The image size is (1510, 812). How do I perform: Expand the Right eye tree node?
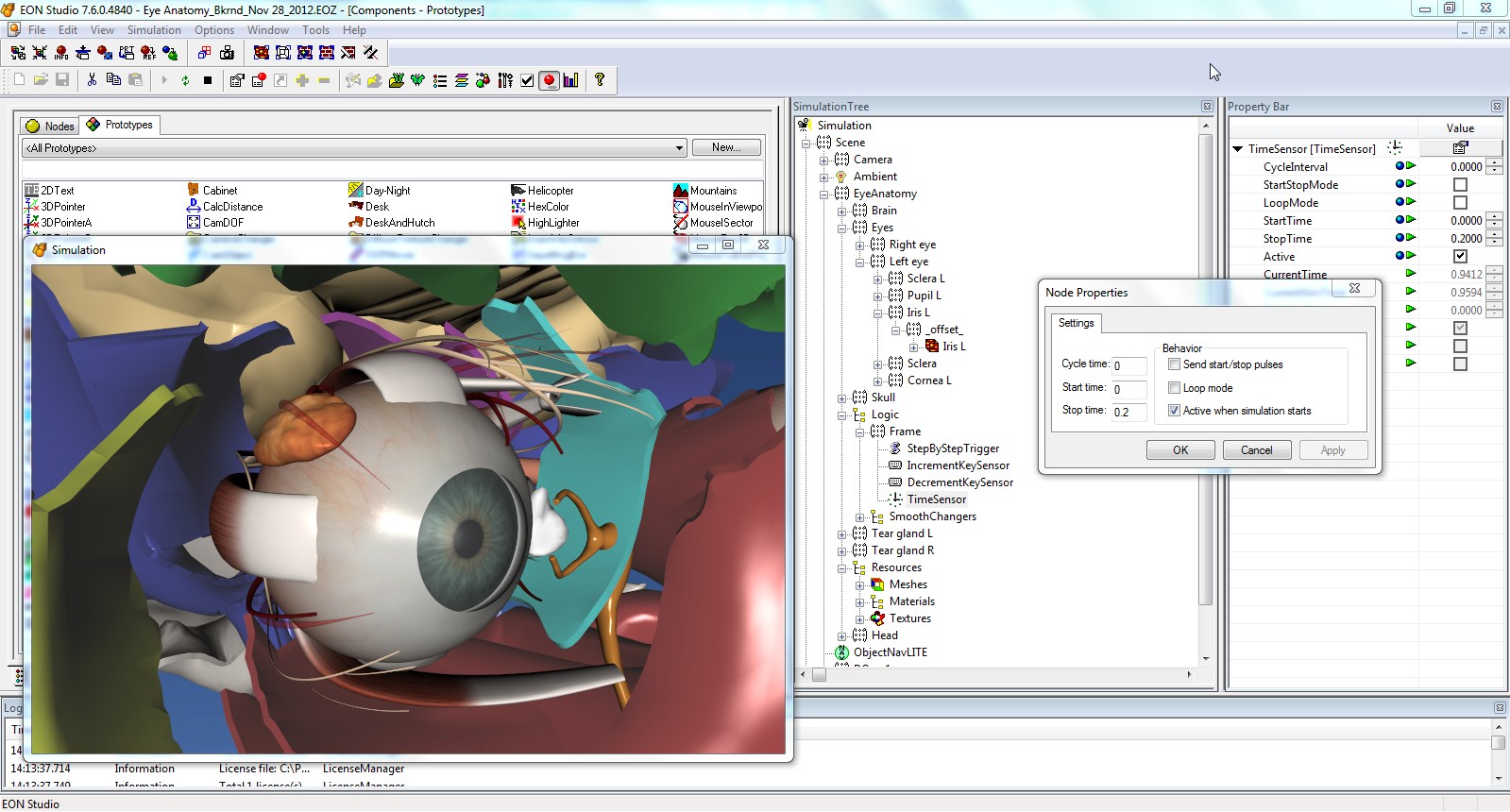[859, 245]
